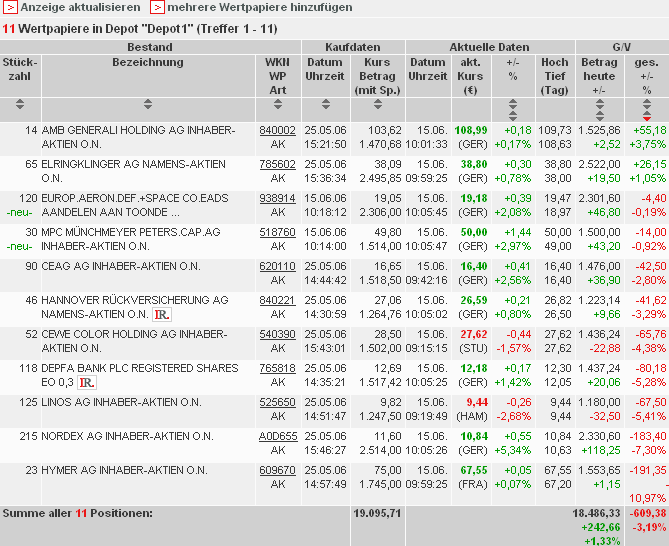Viewport: 669px width, 546px height.
Task: Click the red arrow icon before Anzeige aktualisieren
Action: click(x=10, y=7)
